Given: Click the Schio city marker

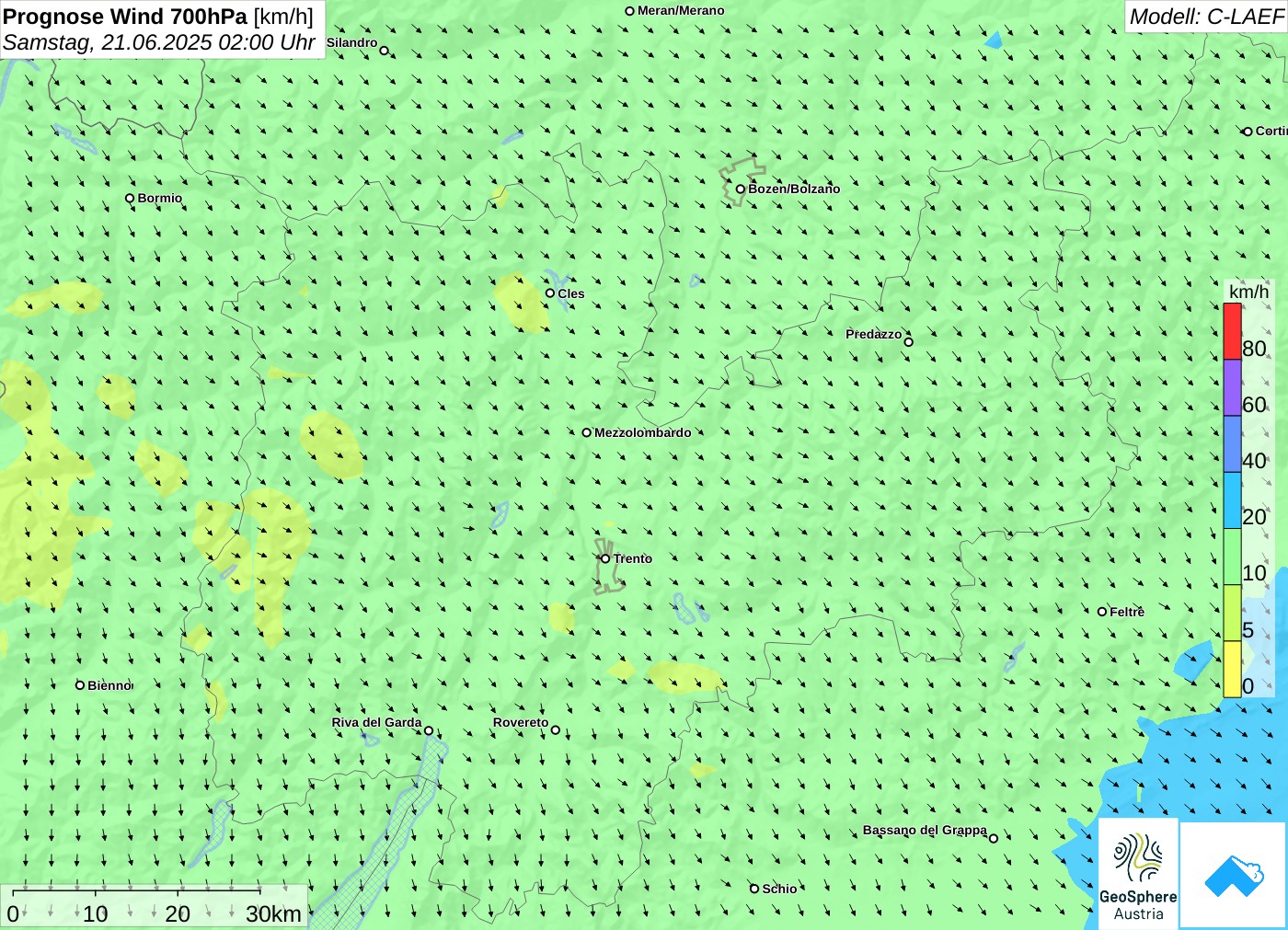Looking at the screenshot, I should point(754,889).
